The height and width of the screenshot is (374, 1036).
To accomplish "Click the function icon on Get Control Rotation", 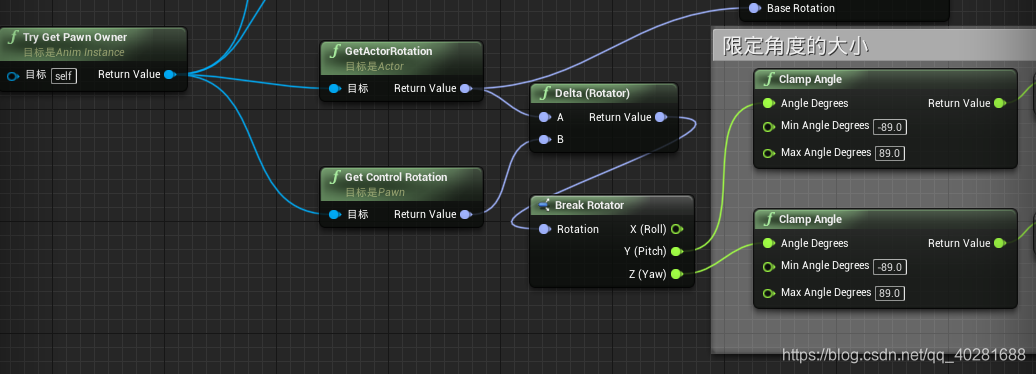I will coord(335,177).
